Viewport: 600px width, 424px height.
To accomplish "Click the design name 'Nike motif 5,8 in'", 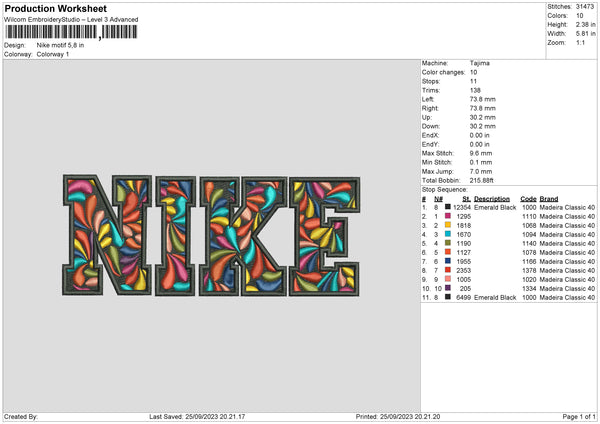I will (x=60, y=45).
